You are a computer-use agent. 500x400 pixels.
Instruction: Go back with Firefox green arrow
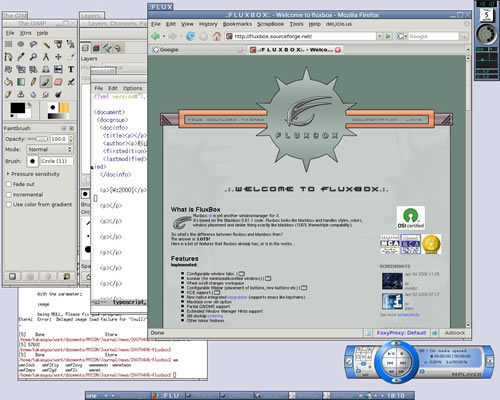coord(155,36)
